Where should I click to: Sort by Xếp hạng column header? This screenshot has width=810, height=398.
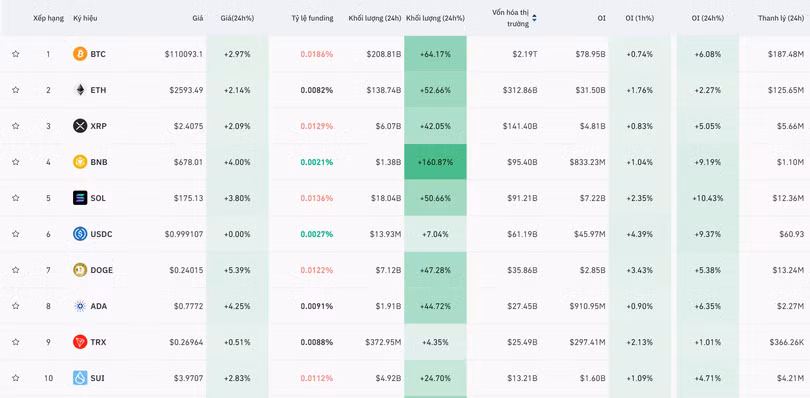[49, 18]
